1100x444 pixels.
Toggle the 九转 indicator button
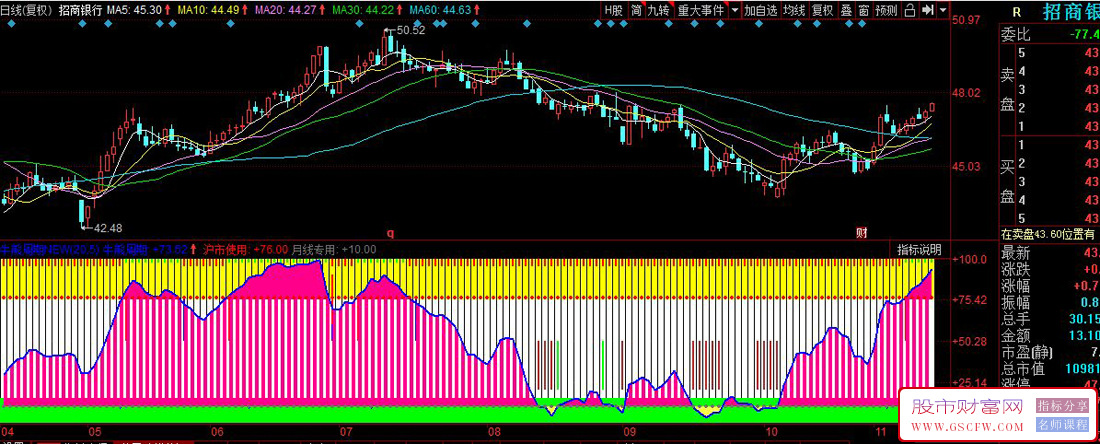pyautogui.click(x=659, y=11)
